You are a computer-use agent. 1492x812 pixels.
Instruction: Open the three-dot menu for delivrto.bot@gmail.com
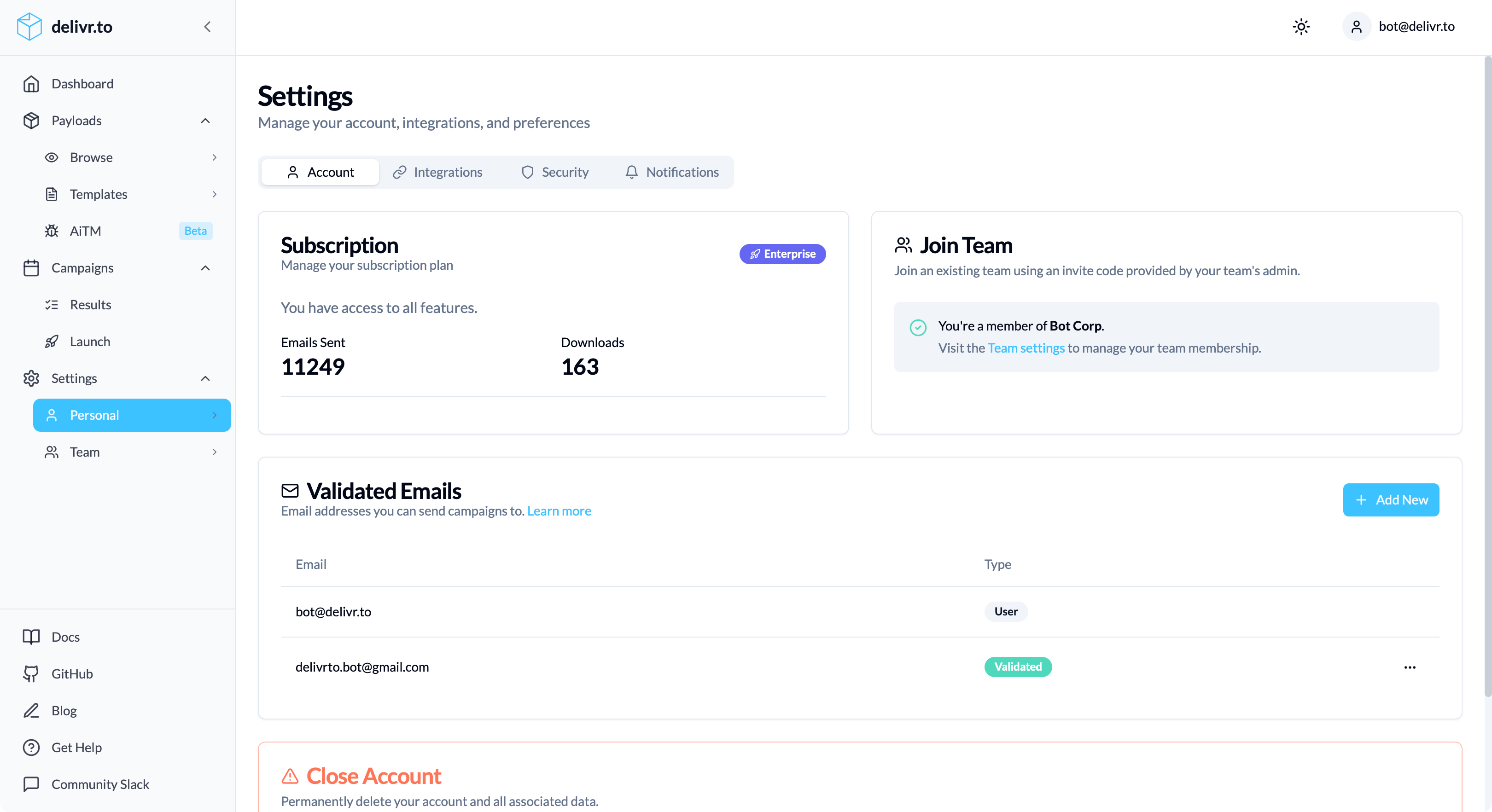tap(1409, 667)
